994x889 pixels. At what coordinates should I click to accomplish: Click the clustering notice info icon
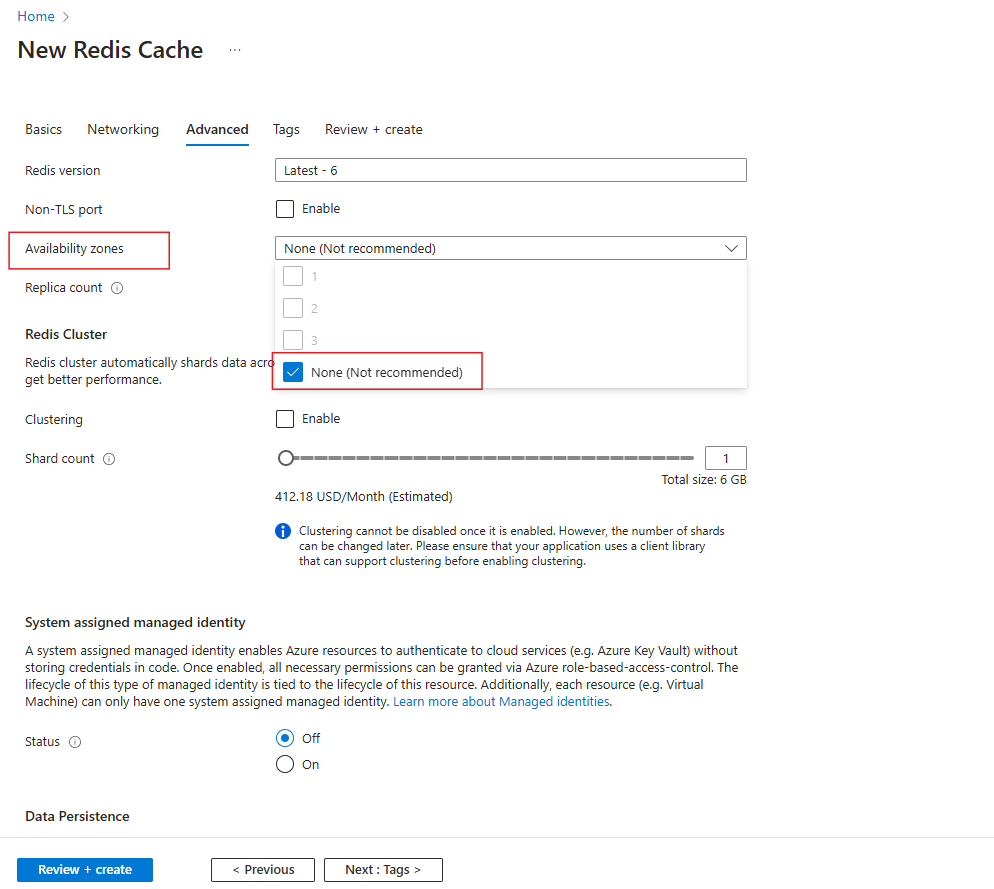(x=283, y=531)
